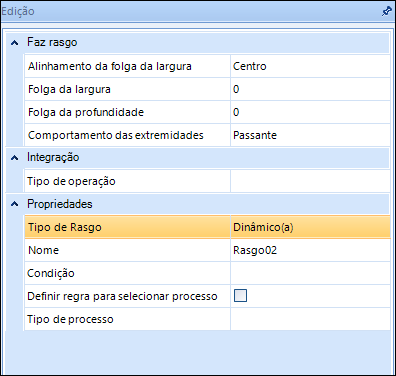Viewport: 396px width, 376px height.
Task: Select the Alinhamento da folga da largura row
Action: (x=207, y=66)
